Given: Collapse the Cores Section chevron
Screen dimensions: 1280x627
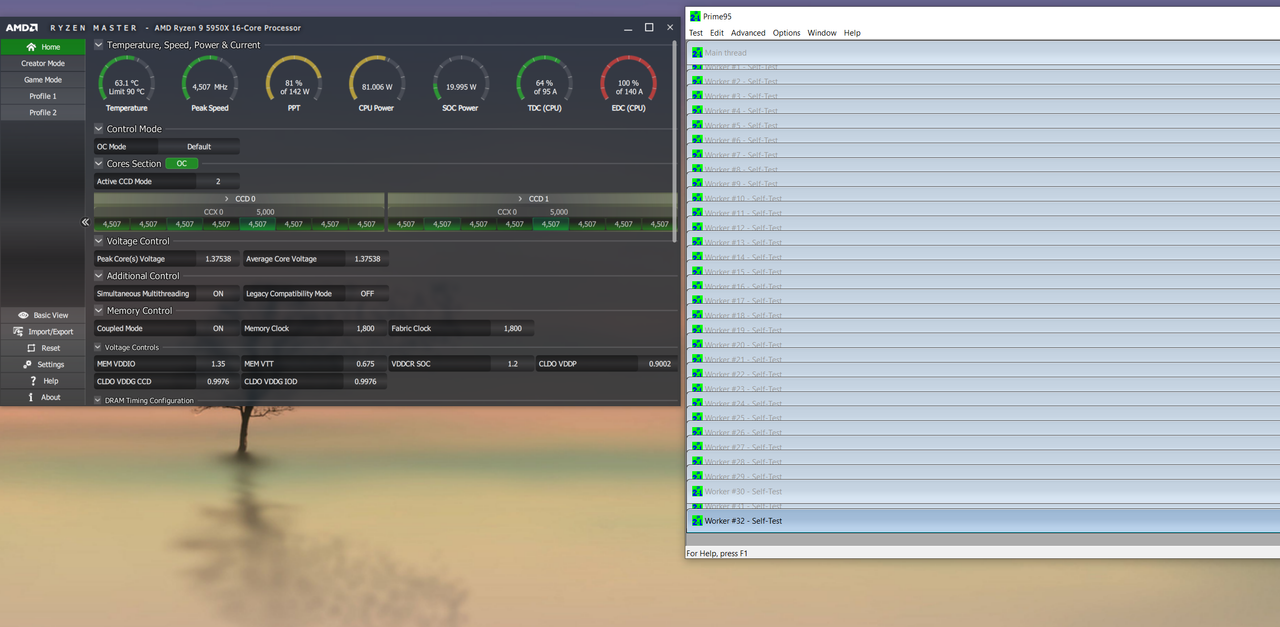Looking at the screenshot, I should [x=98, y=164].
